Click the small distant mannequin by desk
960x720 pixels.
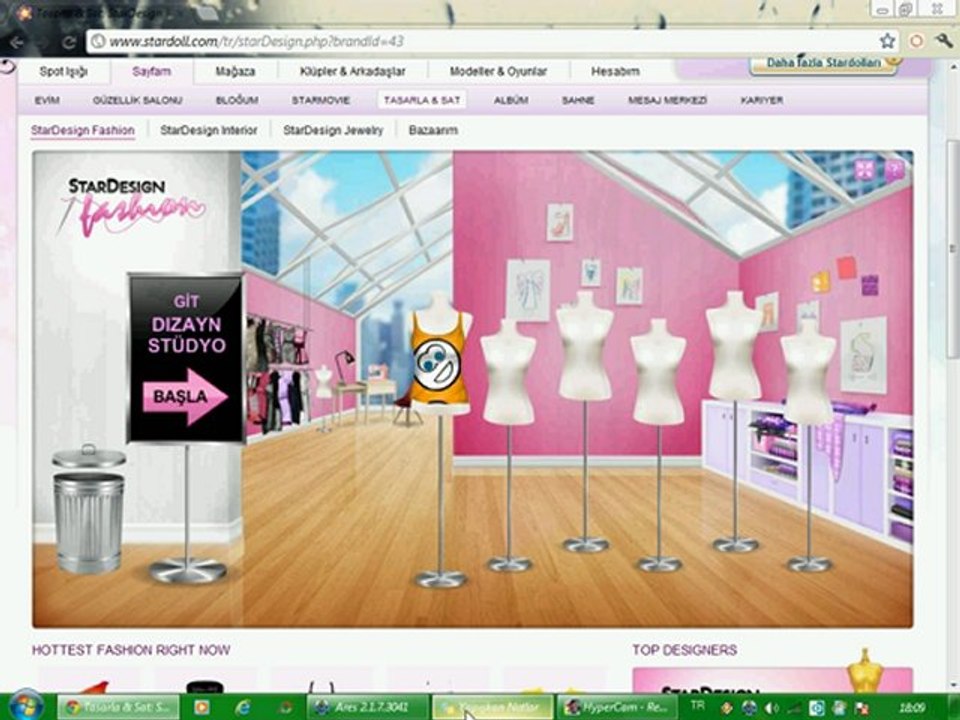323,397
